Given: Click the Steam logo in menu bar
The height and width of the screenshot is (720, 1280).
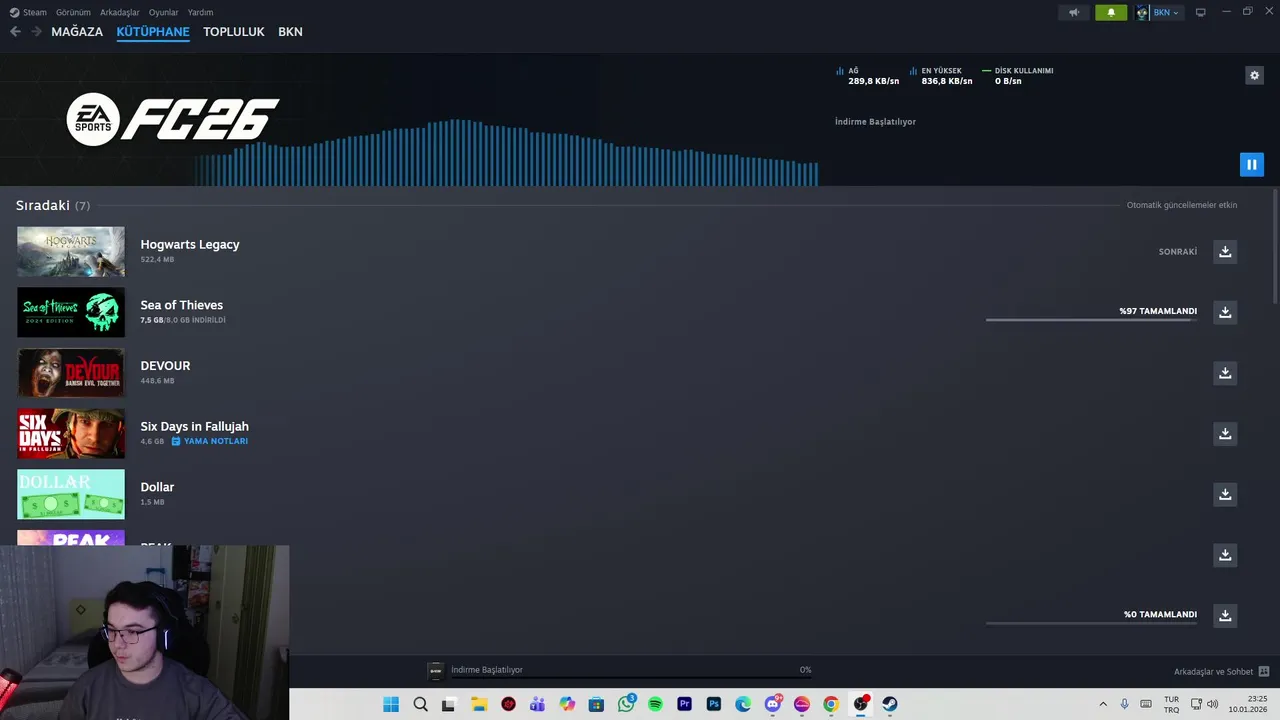Looking at the screenshot, I should tap(14, 12).
